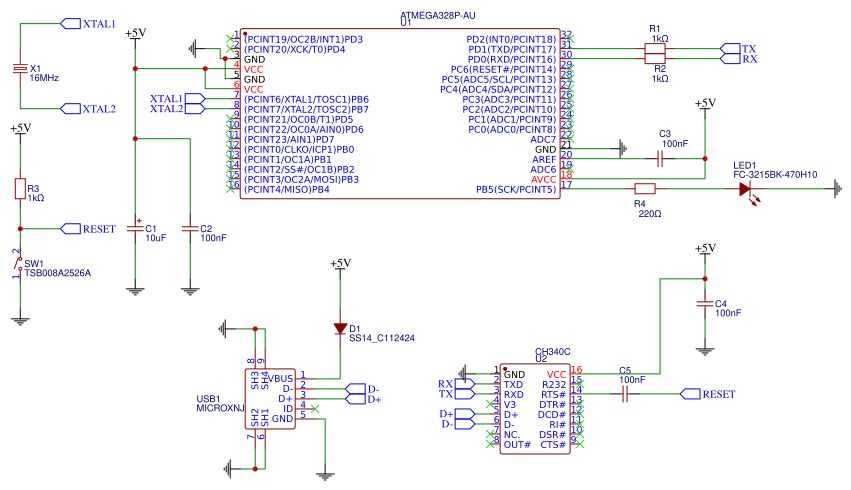This screenshot has height=490, width=851.
Task: Click the 10uF value of C1
Action: point(156,238)
